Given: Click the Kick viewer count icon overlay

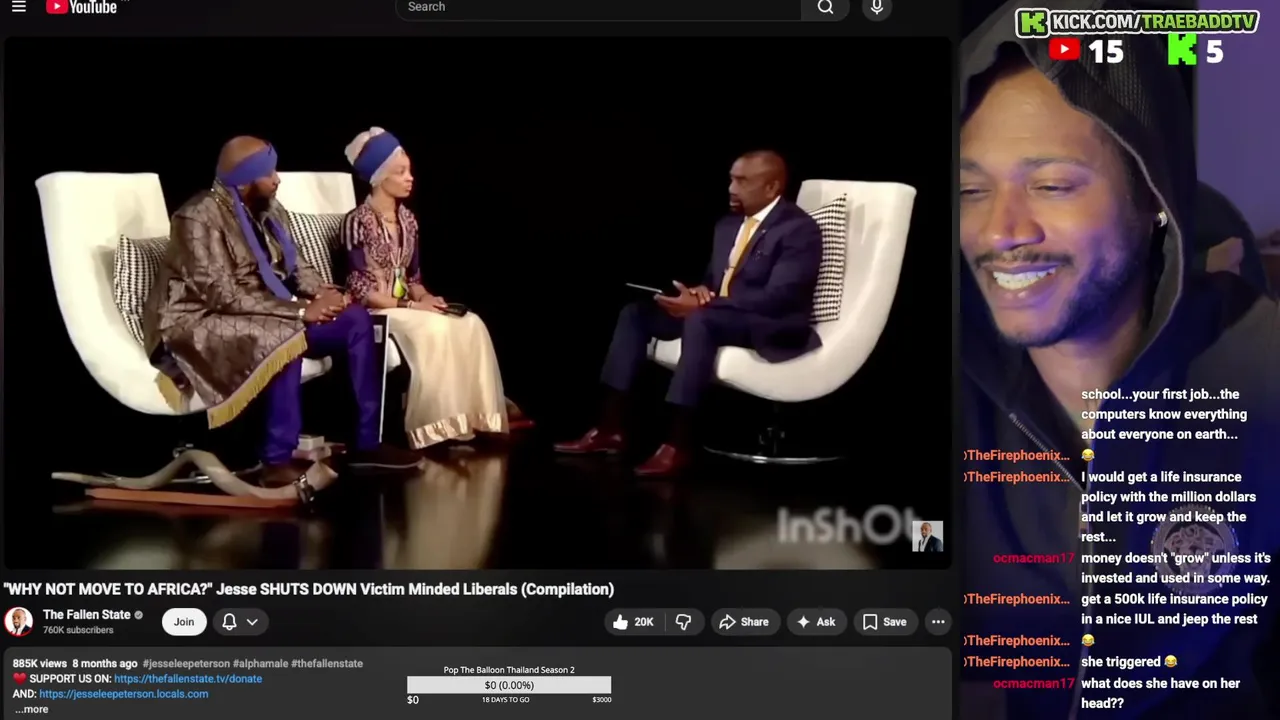Looking at the screenshot, I should pyautogui.click(x=1182, y=50).
